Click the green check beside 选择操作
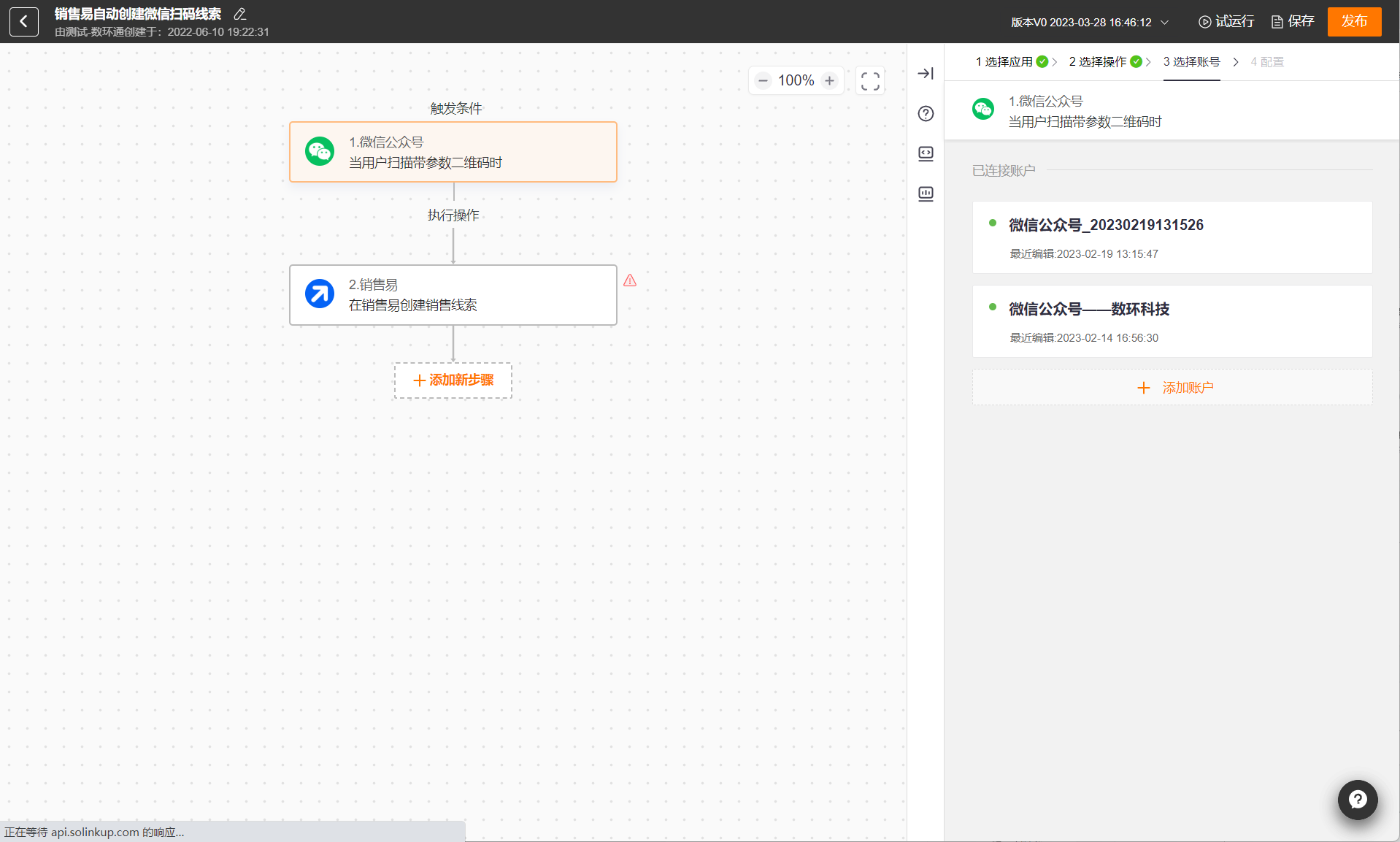The image size is (1400, 842). point(1136,62)
